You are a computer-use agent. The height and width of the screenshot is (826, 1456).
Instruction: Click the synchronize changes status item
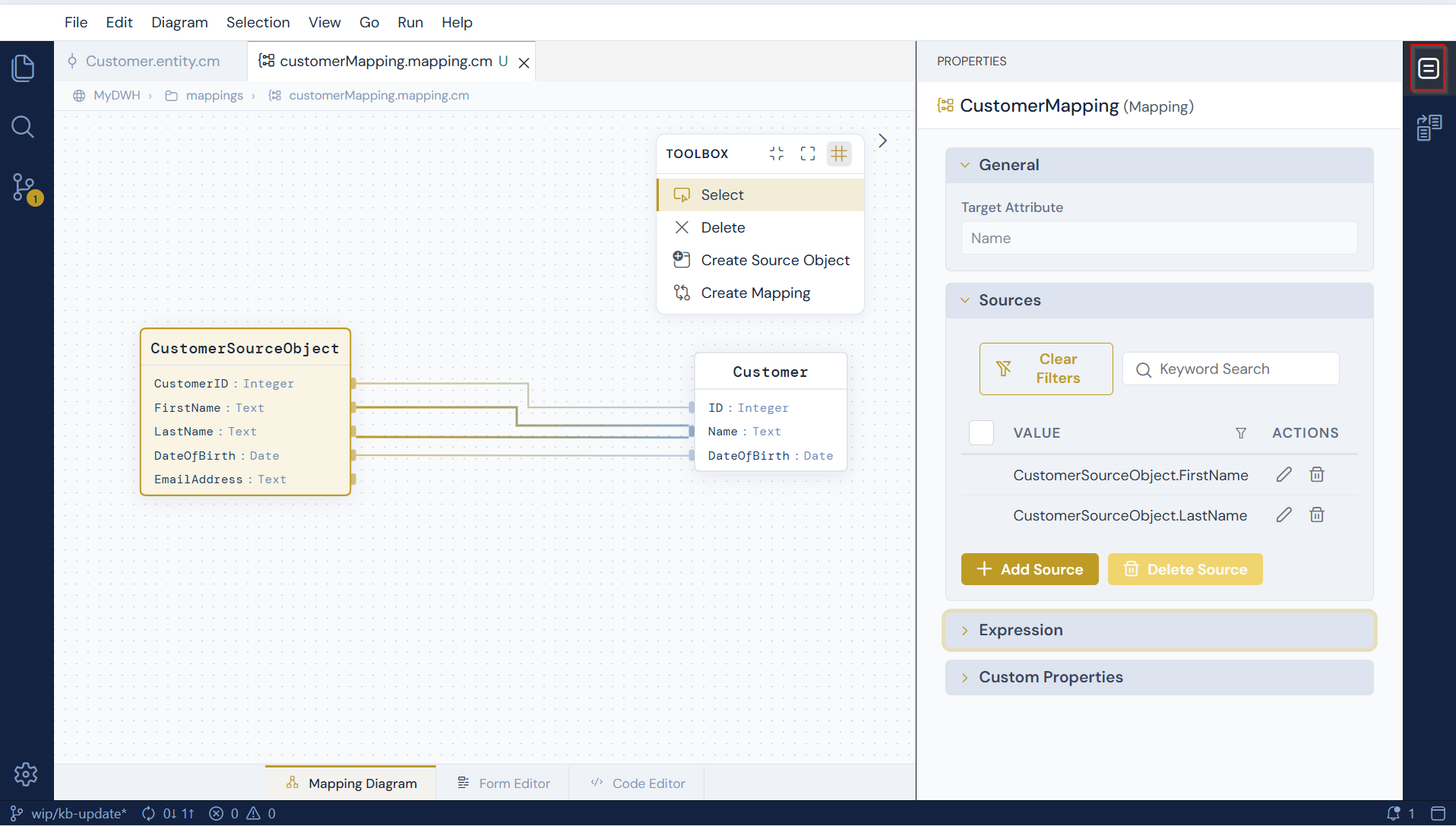168,813
